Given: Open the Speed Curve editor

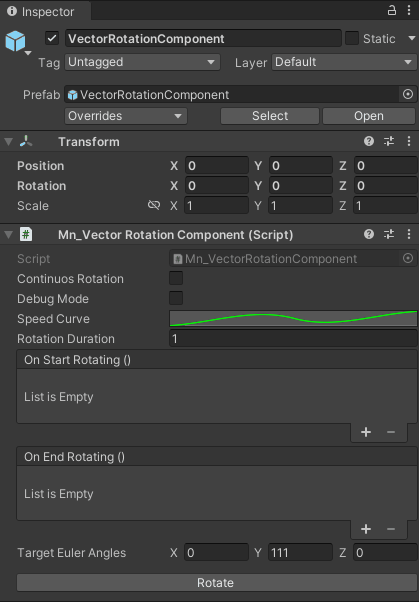Looking at the screenshot, I should click(293, 319).
